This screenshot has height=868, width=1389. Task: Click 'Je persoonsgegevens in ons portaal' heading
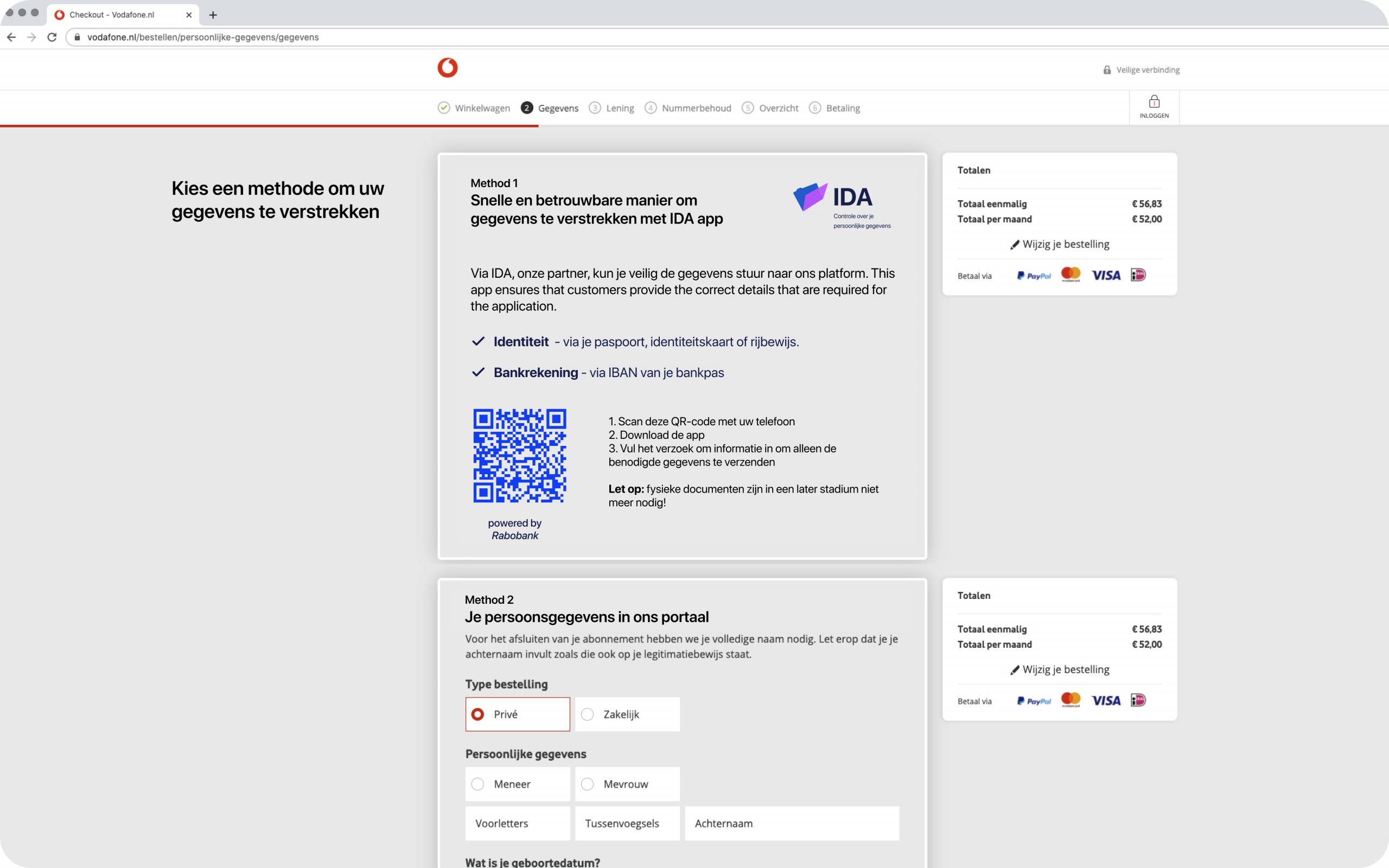(587, 617)
